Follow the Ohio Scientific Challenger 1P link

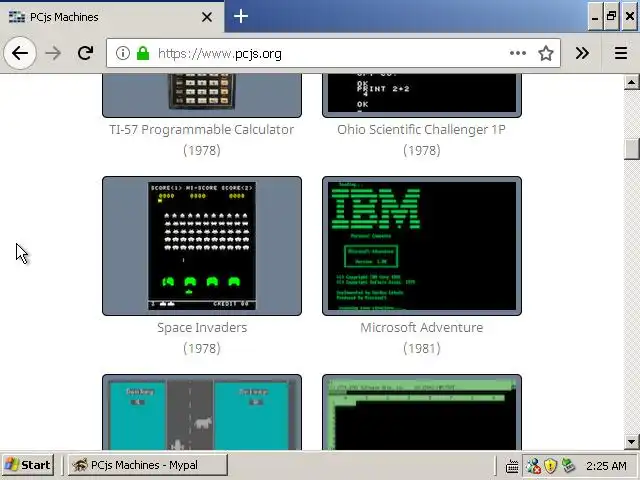pos(422,130)
